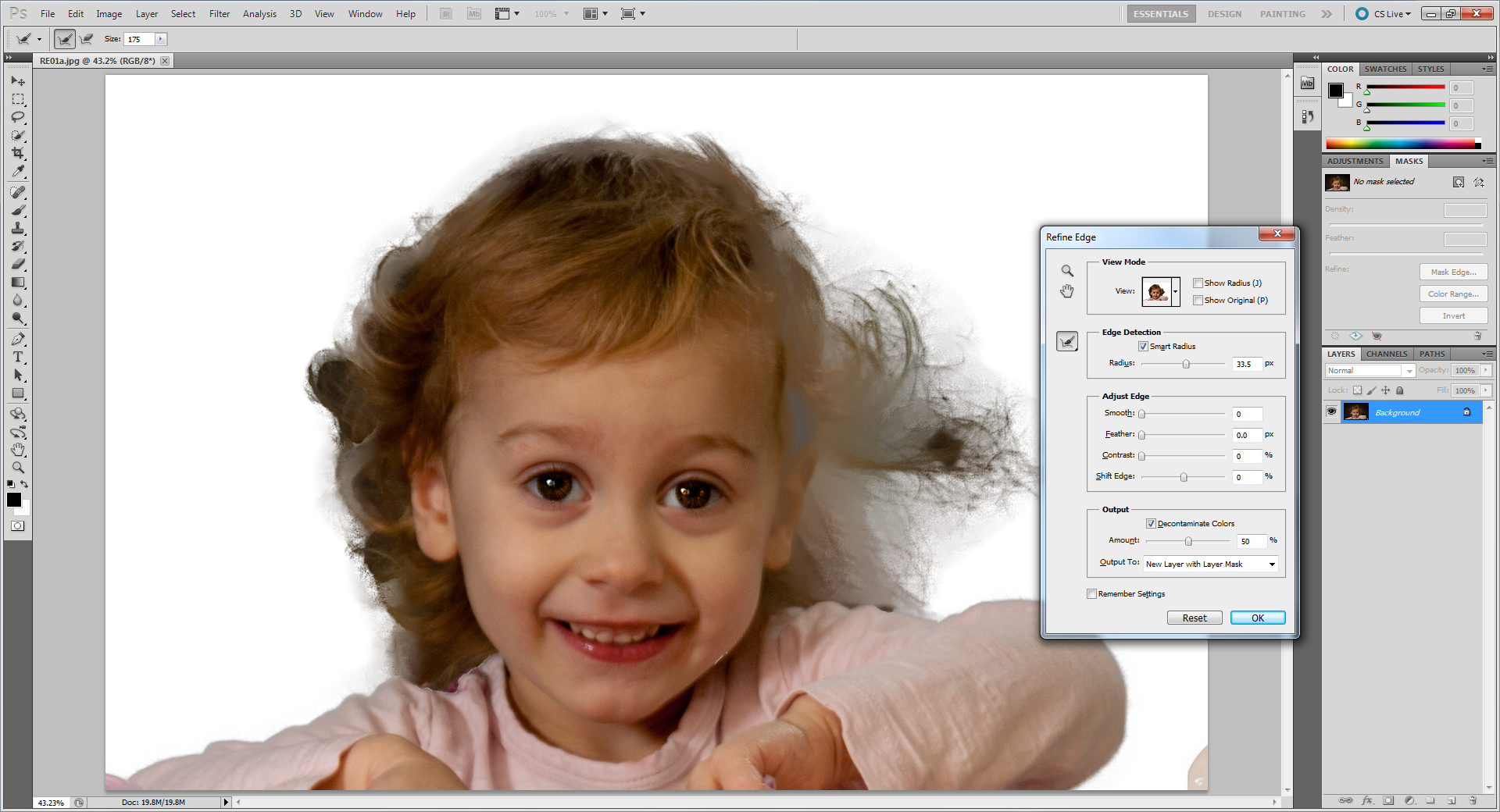
Task: Choose Erase Refinements tool in options bar
Action: tap(87, 39)
